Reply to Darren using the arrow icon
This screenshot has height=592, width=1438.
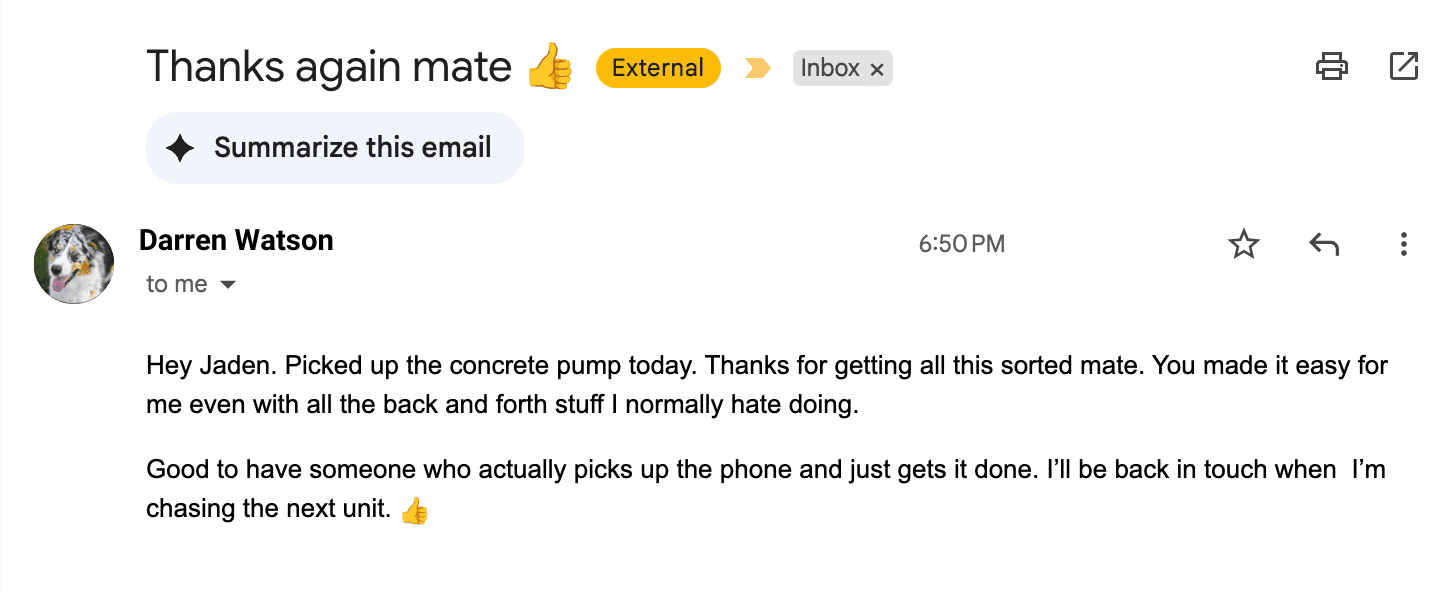[x=1324, y=244]
